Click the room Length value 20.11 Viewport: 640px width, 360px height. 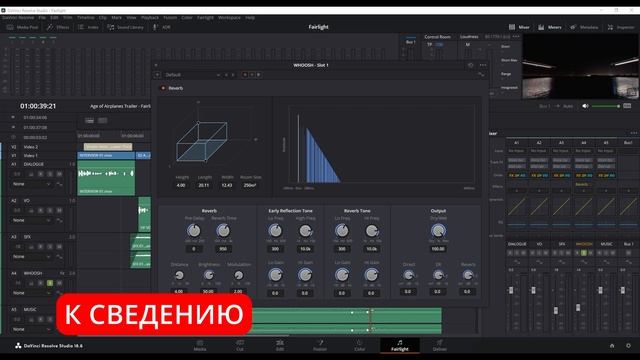204,185
